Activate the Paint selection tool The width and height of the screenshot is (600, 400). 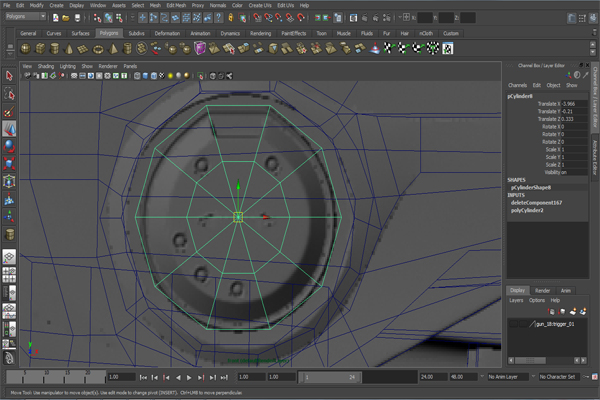click(9, 111)
